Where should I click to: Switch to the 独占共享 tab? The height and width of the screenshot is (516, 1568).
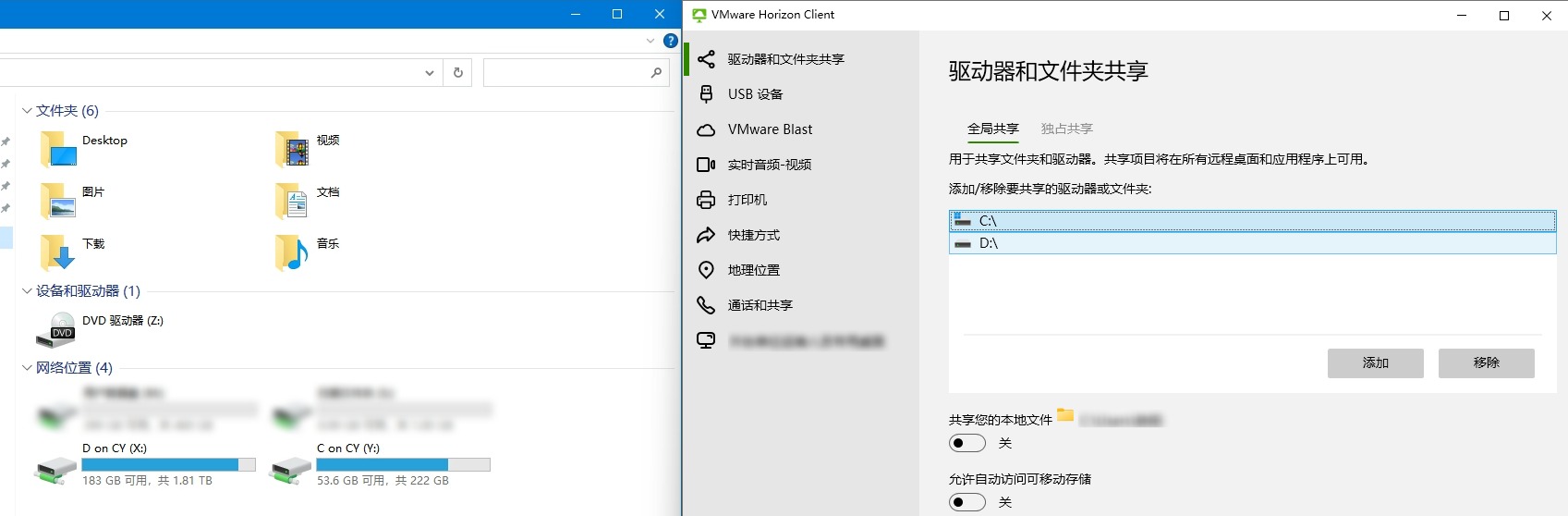point(1066,129)
